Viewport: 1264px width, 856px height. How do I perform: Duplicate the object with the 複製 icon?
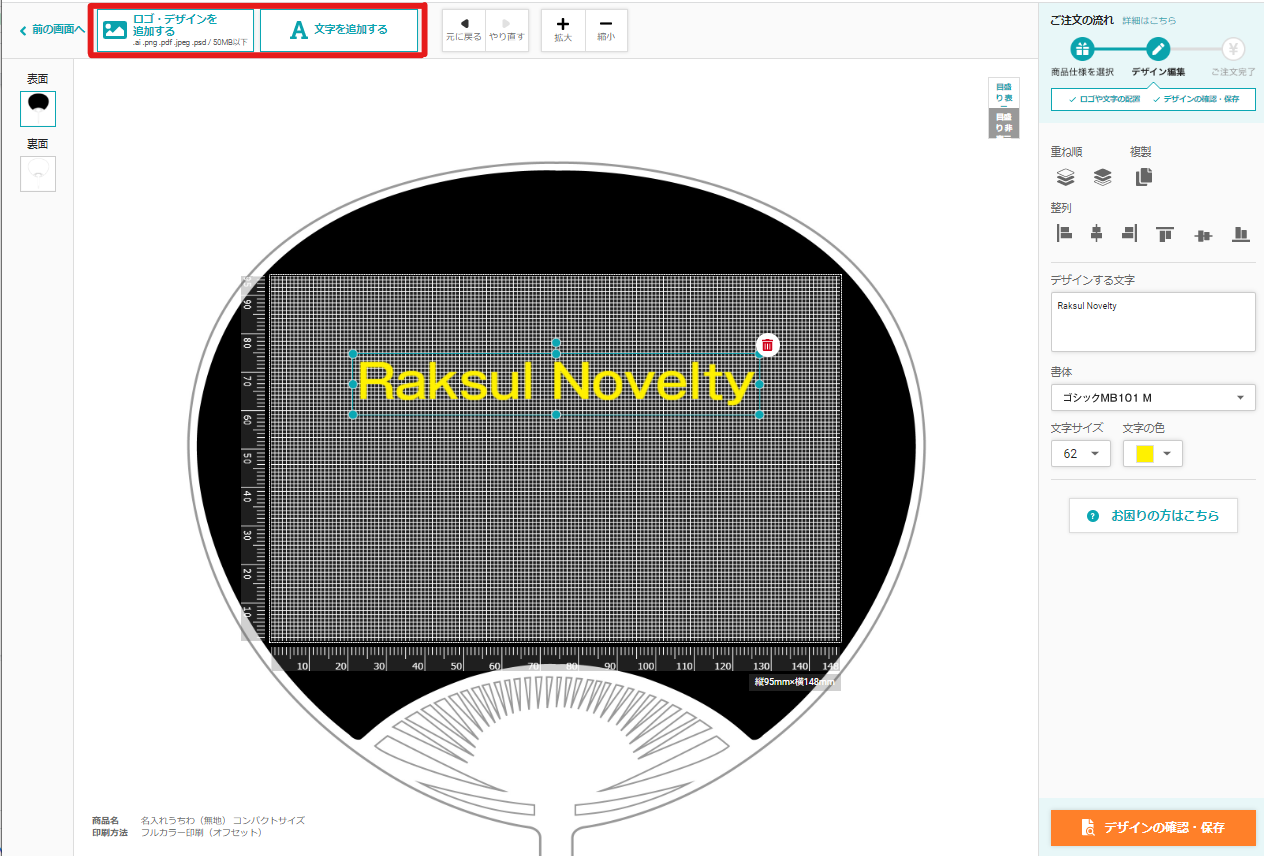1144,178
